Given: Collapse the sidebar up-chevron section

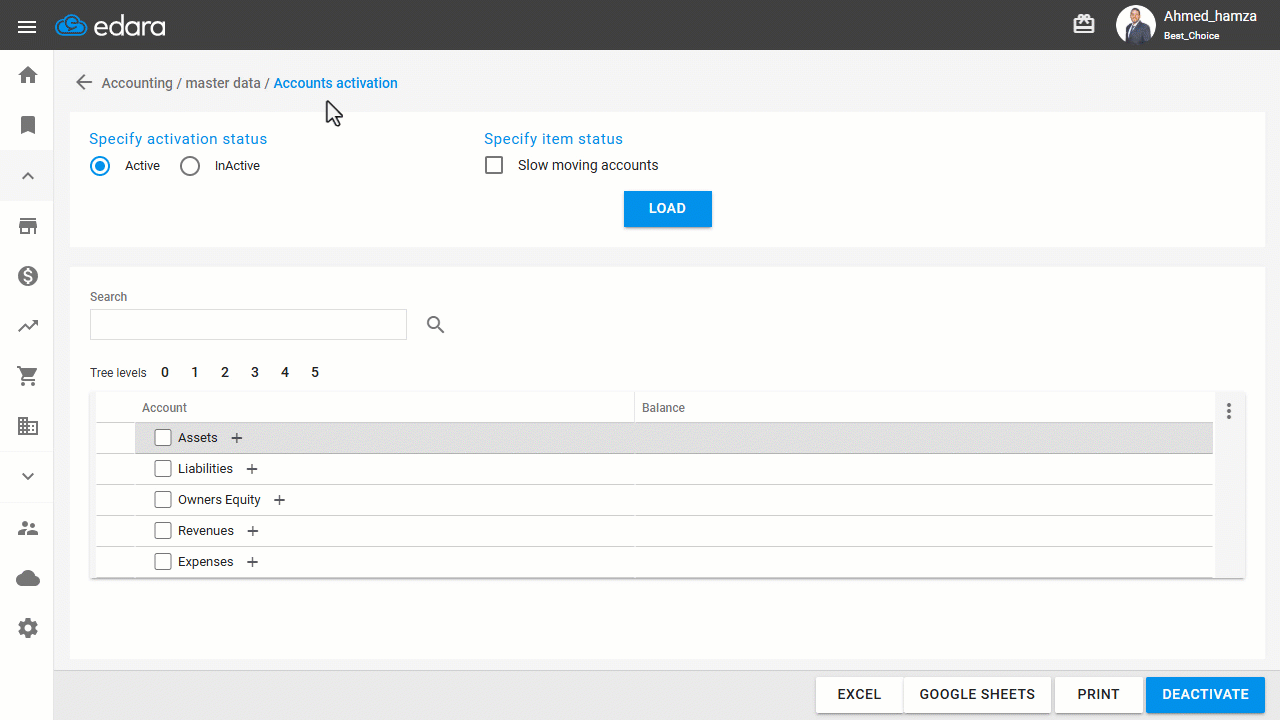Looking at the screenshot, I should [x=28, y=176].
